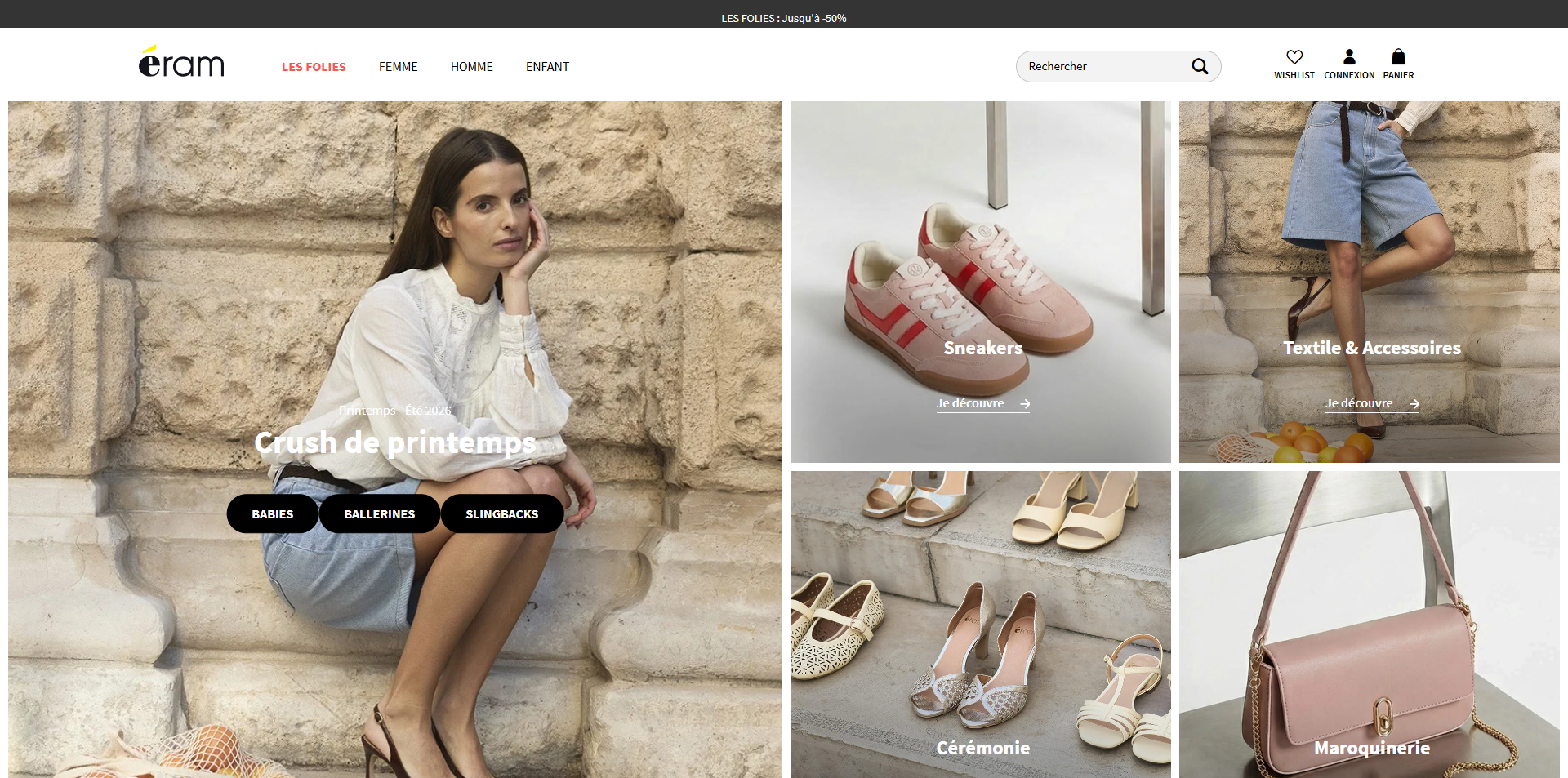Click the Connexion user icon
1568x778 pixels.
[1349, 57]
